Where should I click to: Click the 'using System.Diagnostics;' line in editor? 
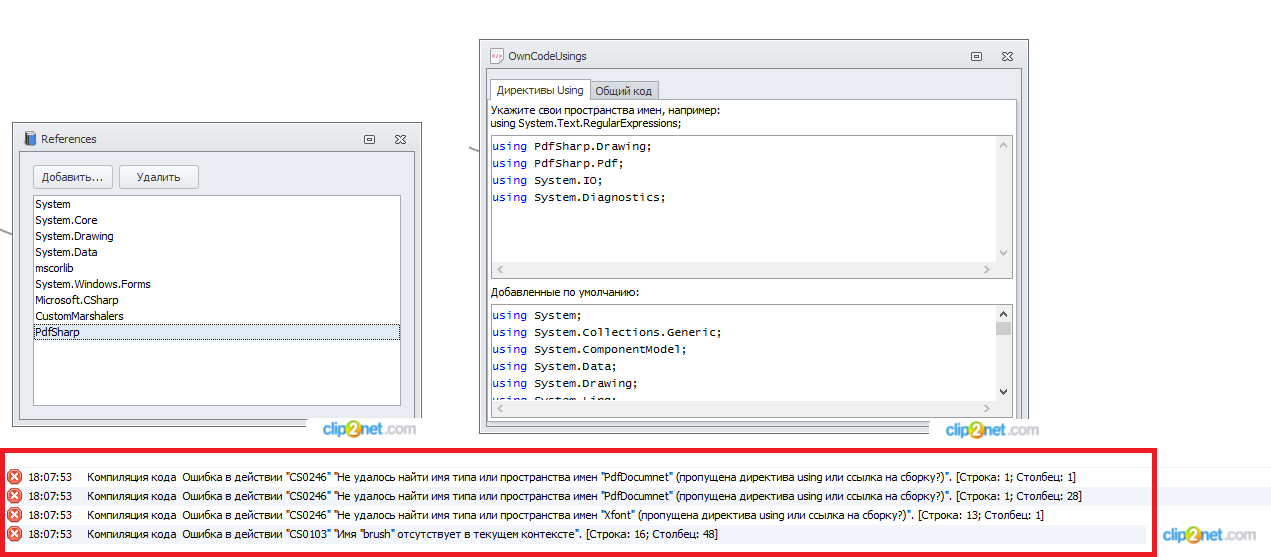click(x=578, y=197)
